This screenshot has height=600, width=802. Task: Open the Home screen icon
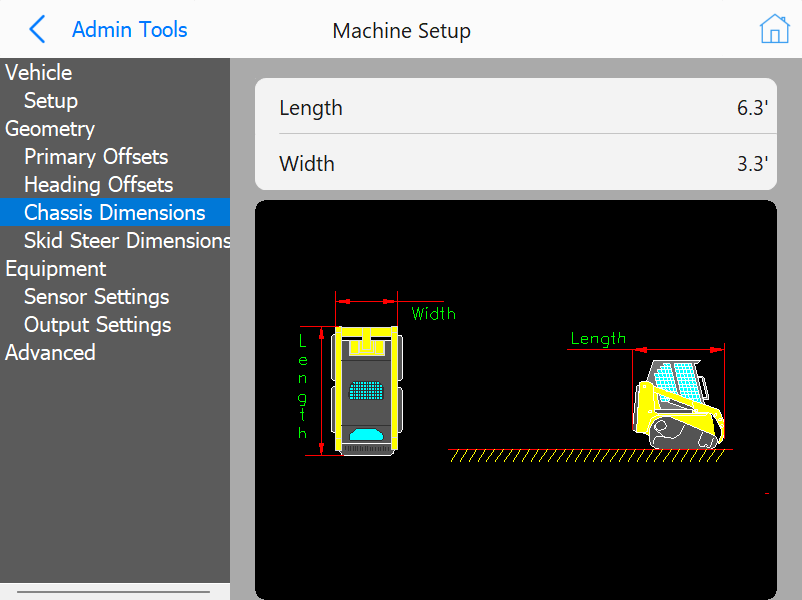774,29
